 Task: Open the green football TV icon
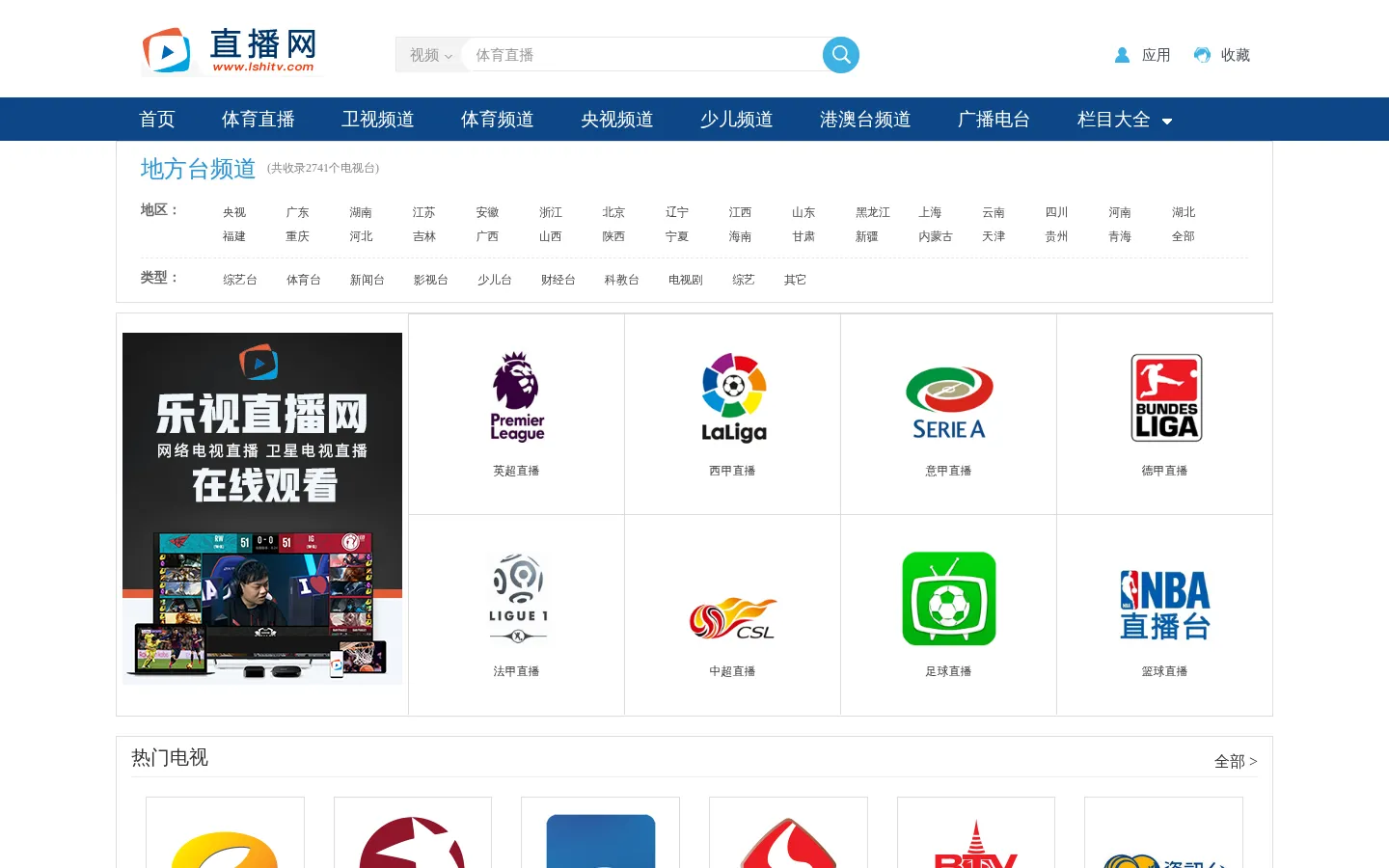click(x=949, y=598)
